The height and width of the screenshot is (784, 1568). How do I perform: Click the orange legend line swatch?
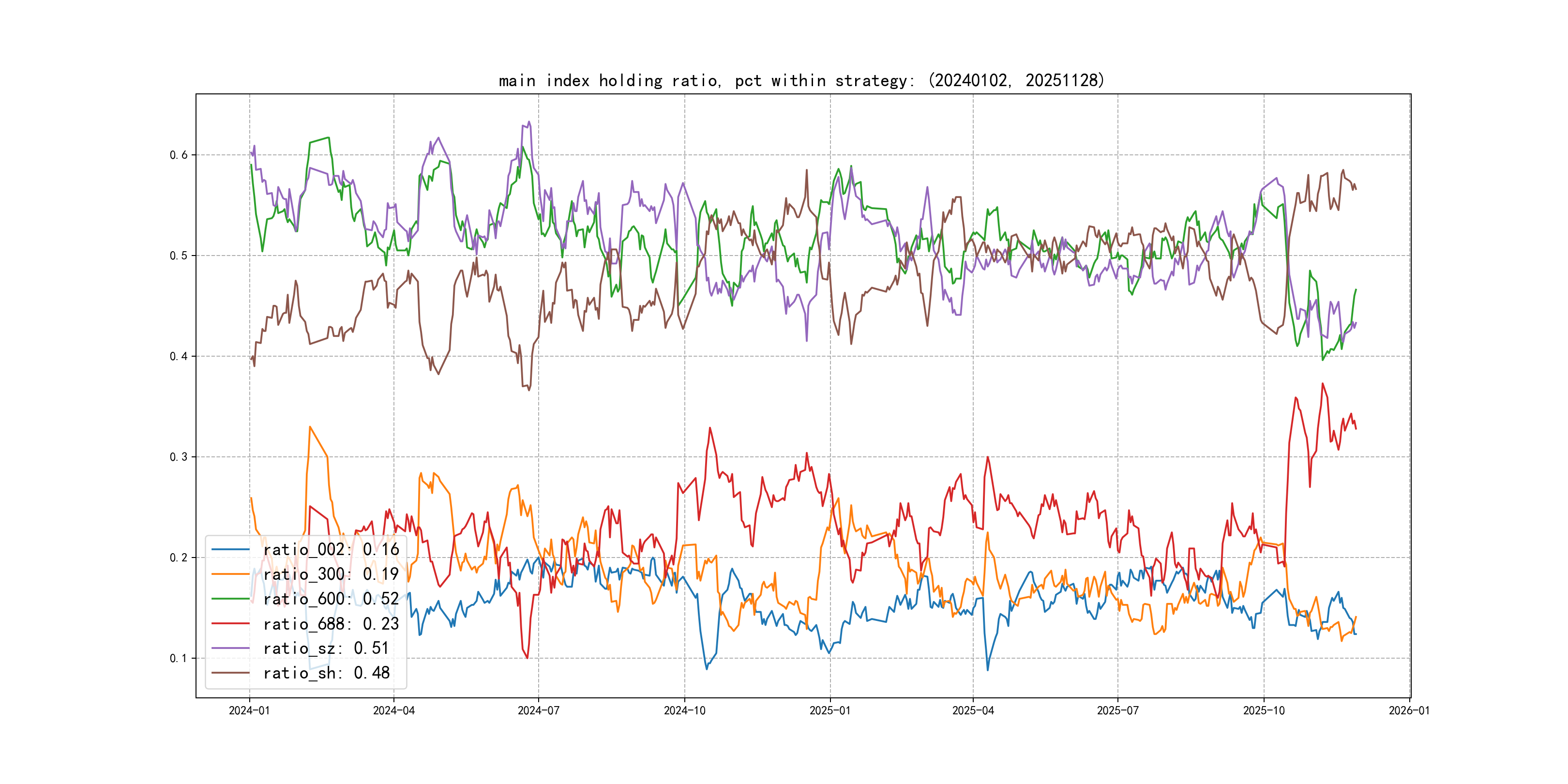click(x=230, y=574)
